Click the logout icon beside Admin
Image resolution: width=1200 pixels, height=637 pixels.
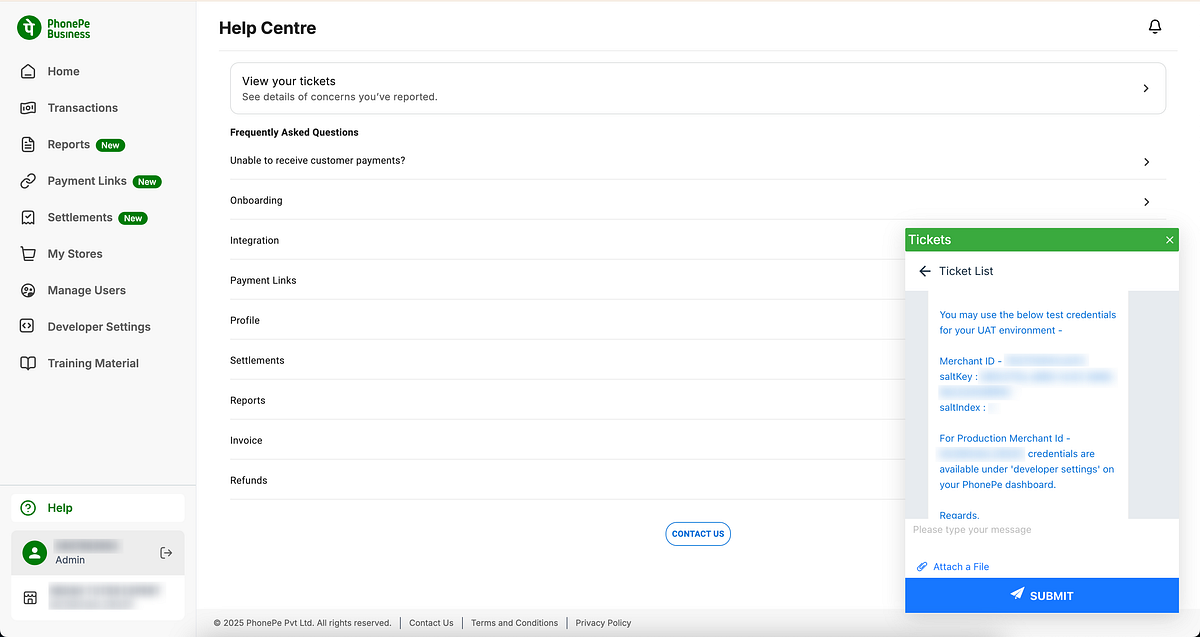166,553
